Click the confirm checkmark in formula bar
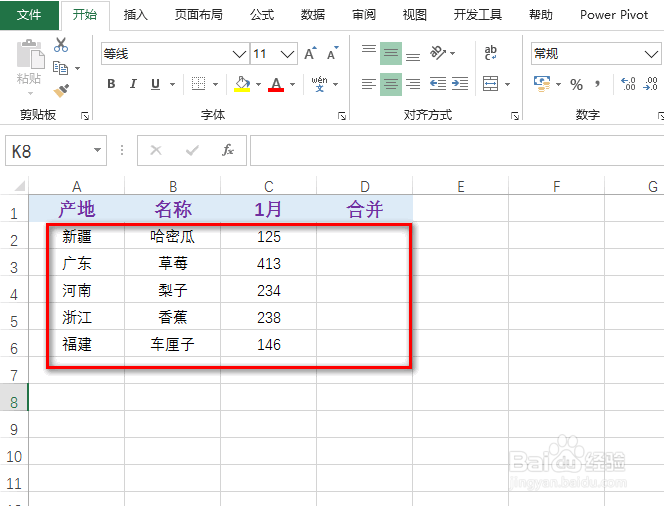The width and height of the screenshot is (664, 506). coord(192,150)
